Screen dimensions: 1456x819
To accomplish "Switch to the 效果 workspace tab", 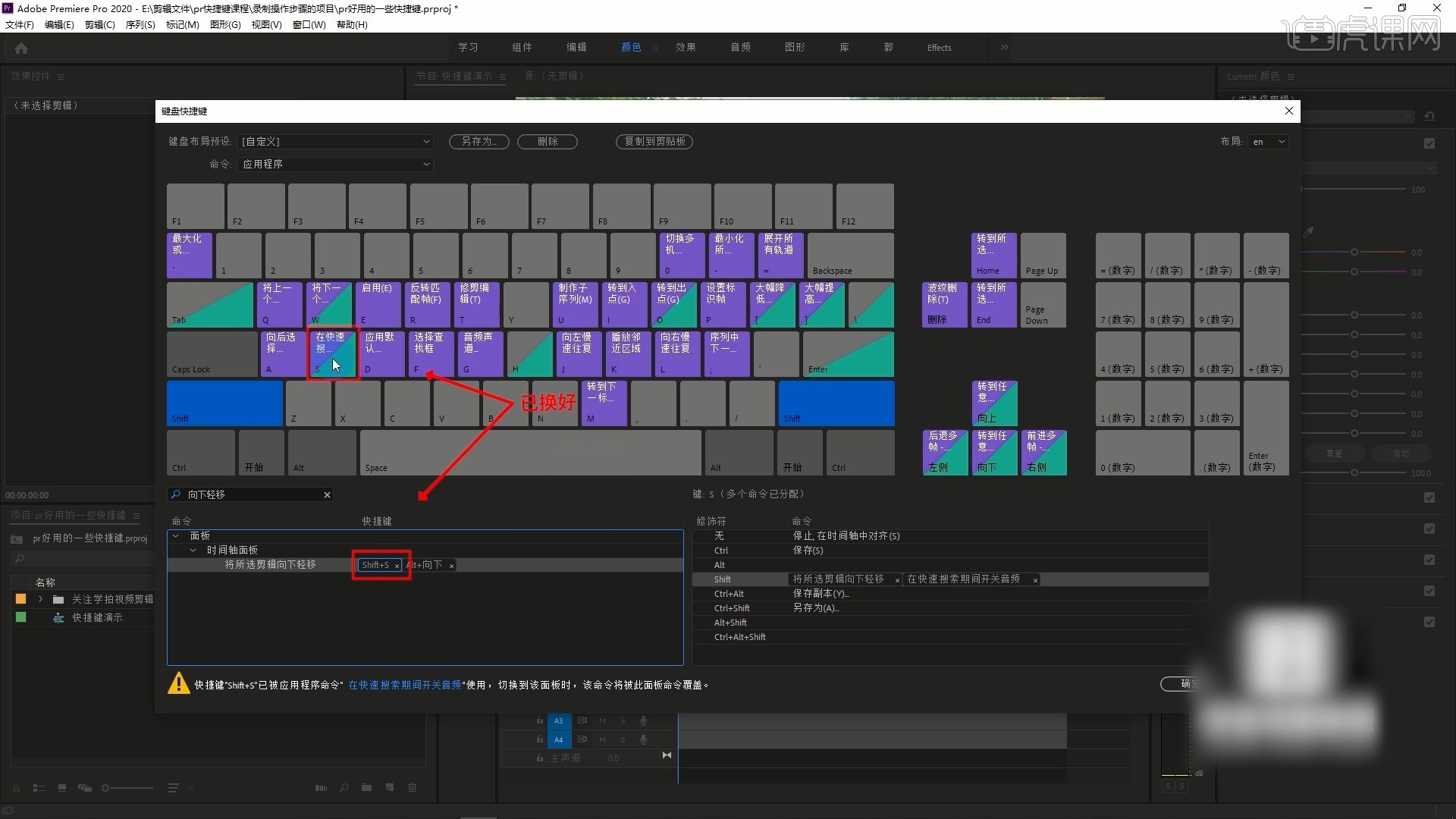I will [686, 47].
